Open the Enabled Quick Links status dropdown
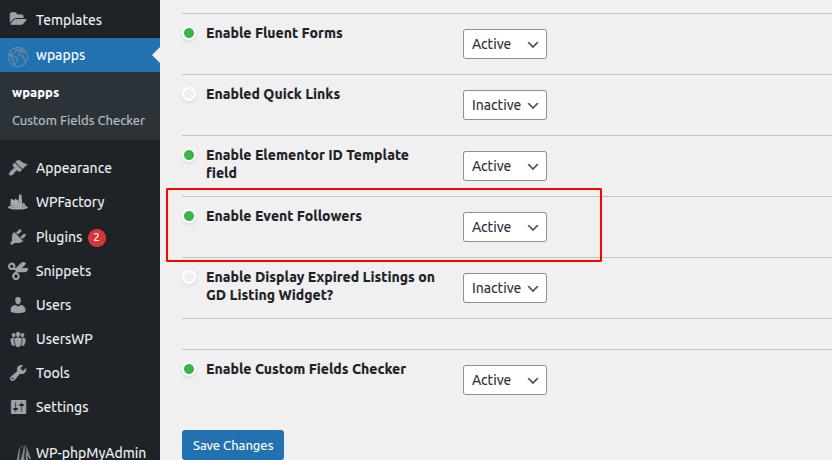The height and width of the screenshot is (460, 832). [505, 105]
